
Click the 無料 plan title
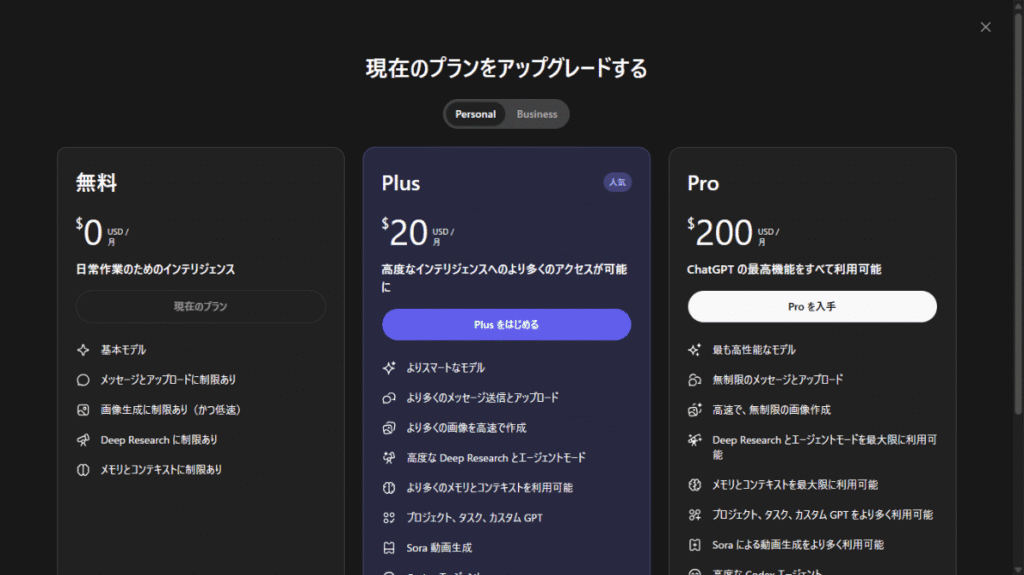pyautogui.click(x=96, y=182)
